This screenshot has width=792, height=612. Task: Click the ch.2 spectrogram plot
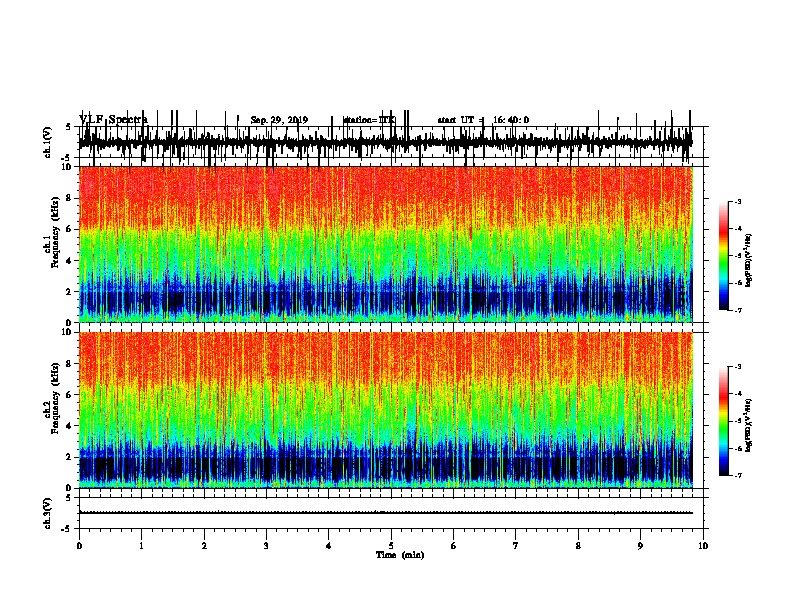(x=385, y=410)
